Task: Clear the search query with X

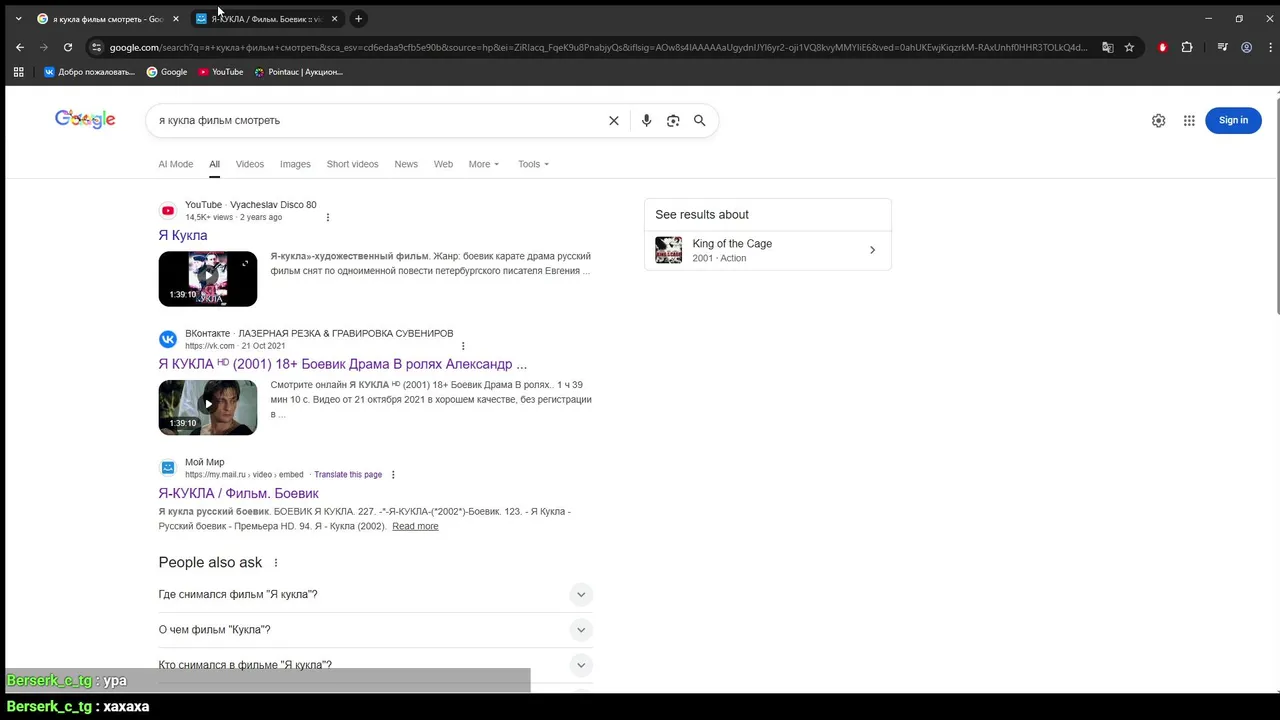Action: pos(614,120)
